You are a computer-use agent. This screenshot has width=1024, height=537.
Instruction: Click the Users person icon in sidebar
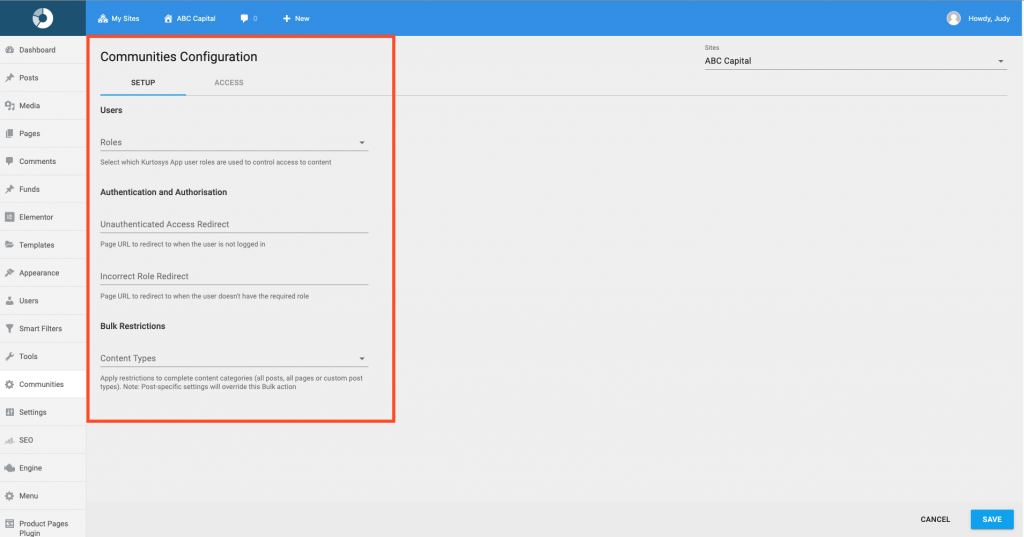tap(10, 301)
